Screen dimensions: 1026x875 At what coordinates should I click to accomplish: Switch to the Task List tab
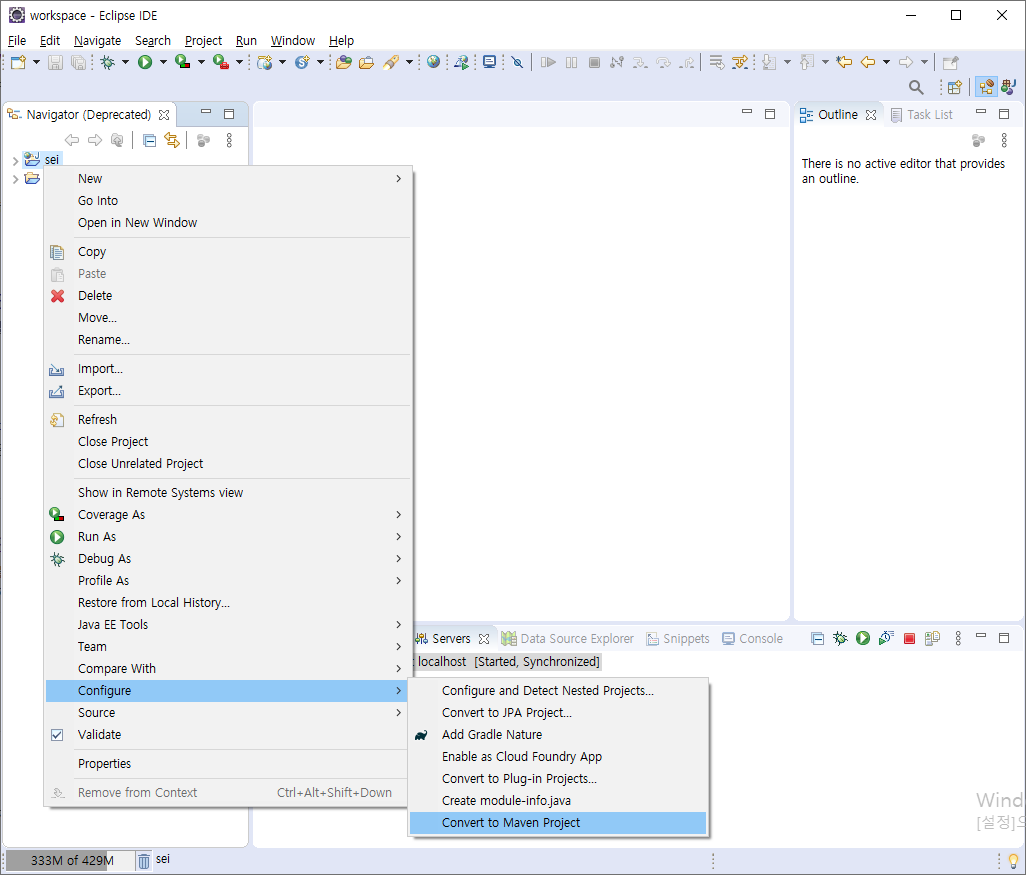[922, 115]
